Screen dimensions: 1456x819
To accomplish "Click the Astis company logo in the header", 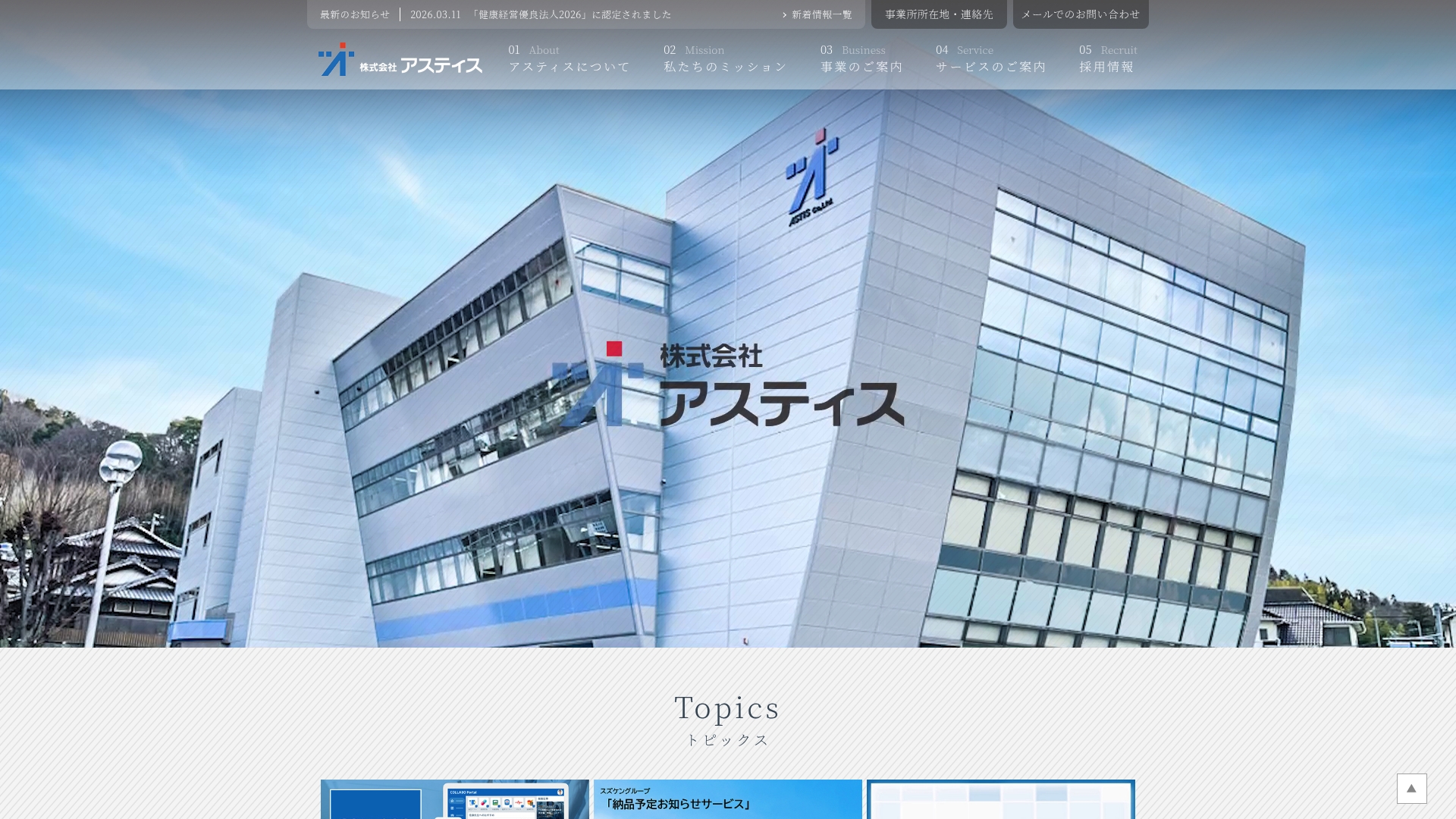I will coord(400,59).
